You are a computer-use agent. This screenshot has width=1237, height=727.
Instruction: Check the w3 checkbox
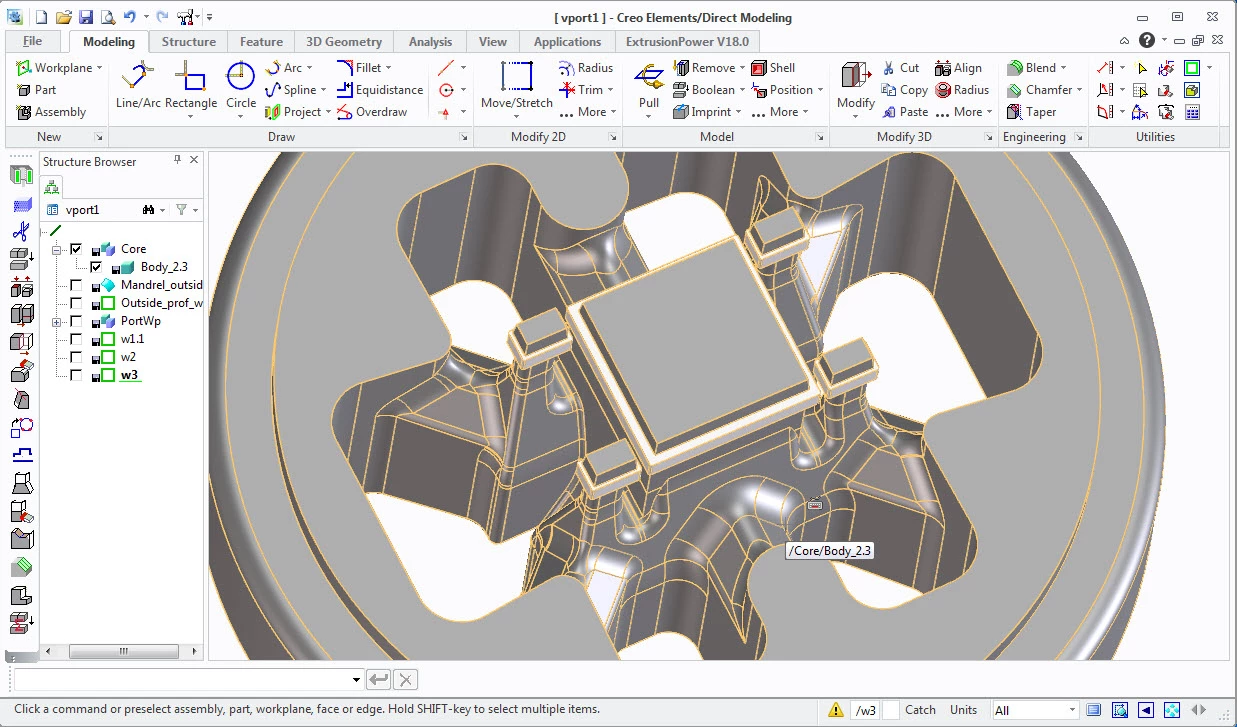pyautogui.click(x=76, y=375)
